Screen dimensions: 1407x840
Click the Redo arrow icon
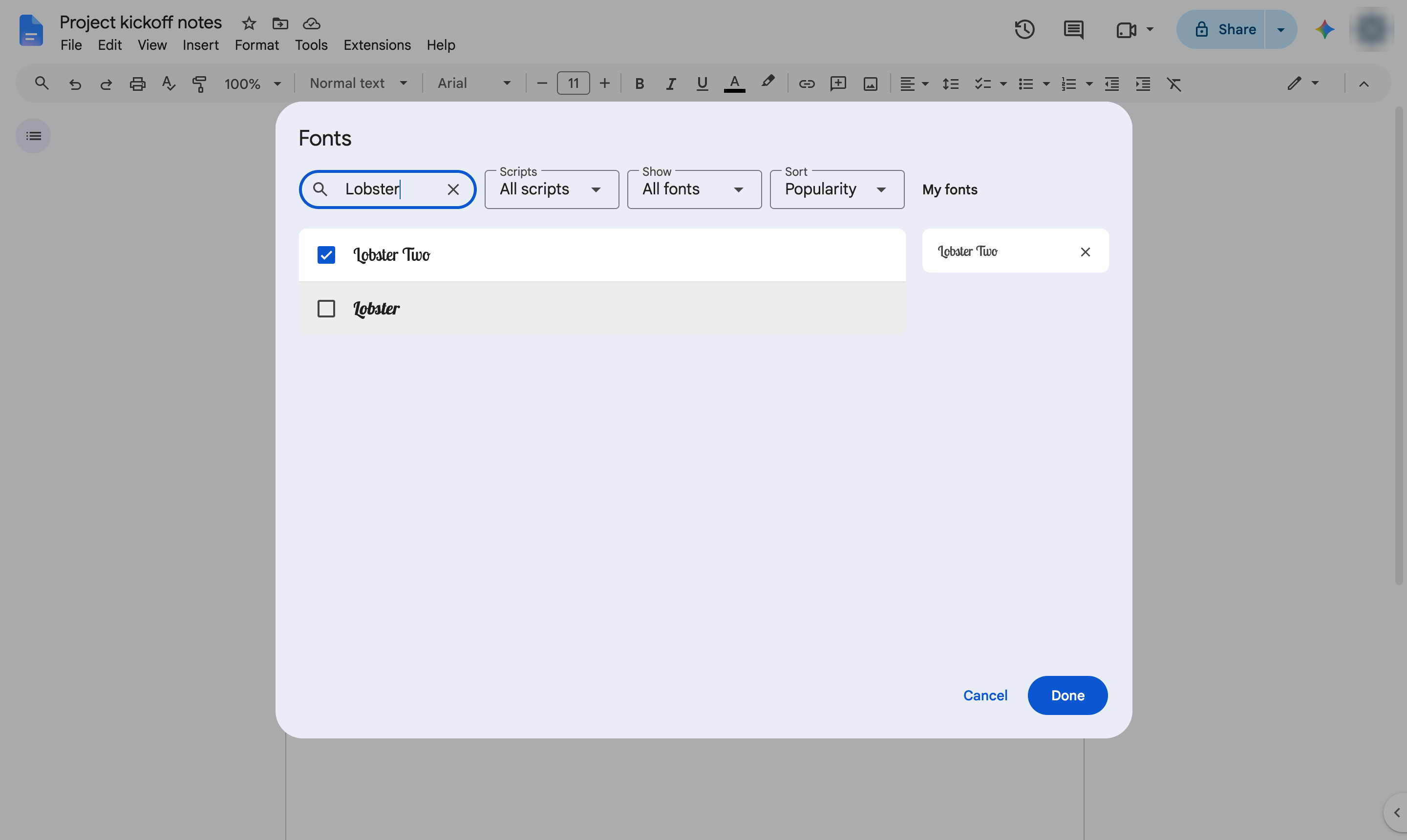click(x=106, y=84)
